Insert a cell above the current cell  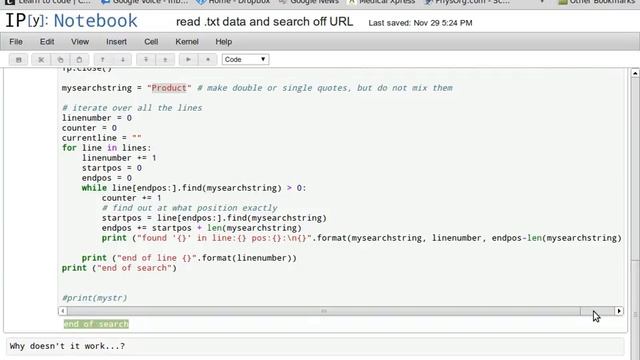(146, 60)
